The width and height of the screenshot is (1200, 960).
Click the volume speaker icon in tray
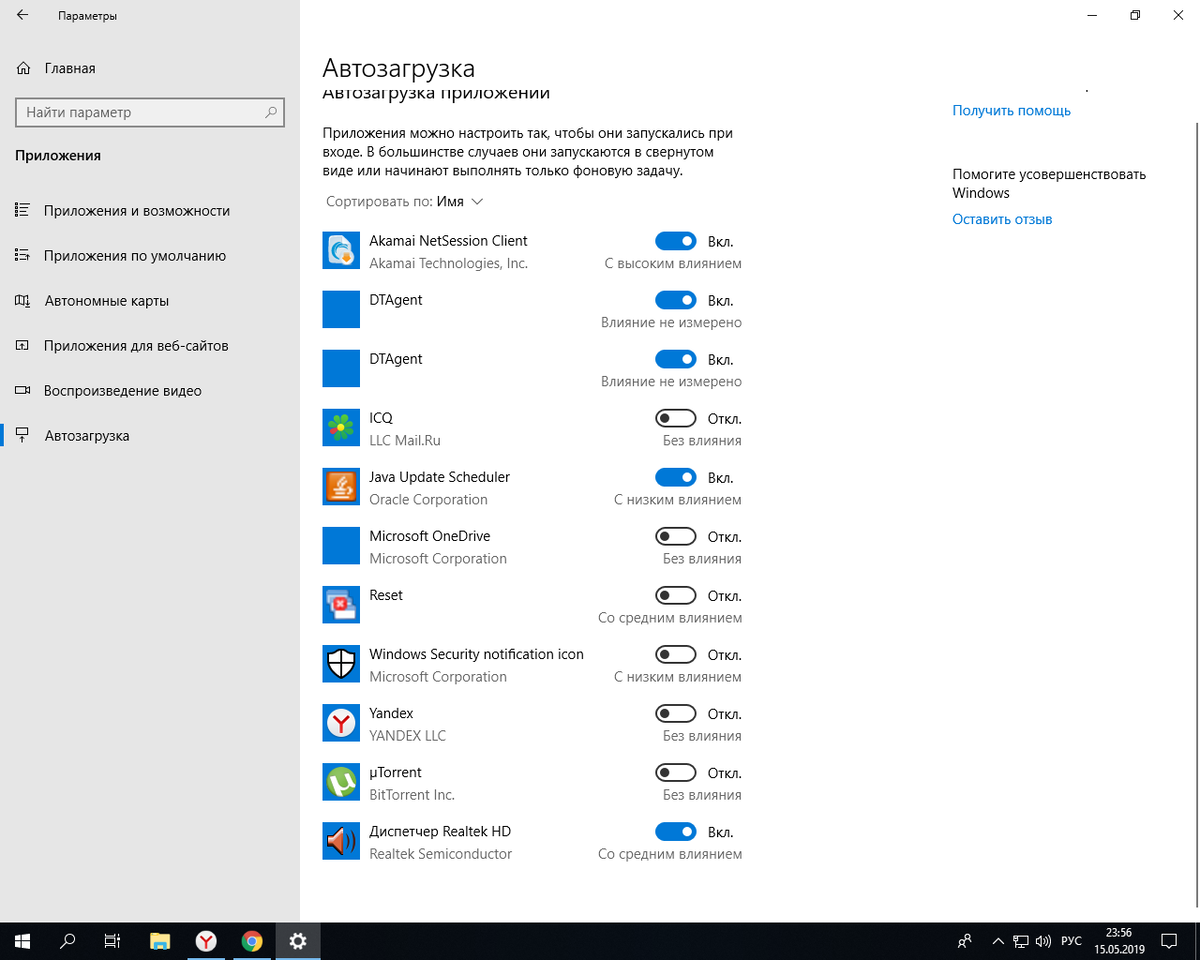1043,941
